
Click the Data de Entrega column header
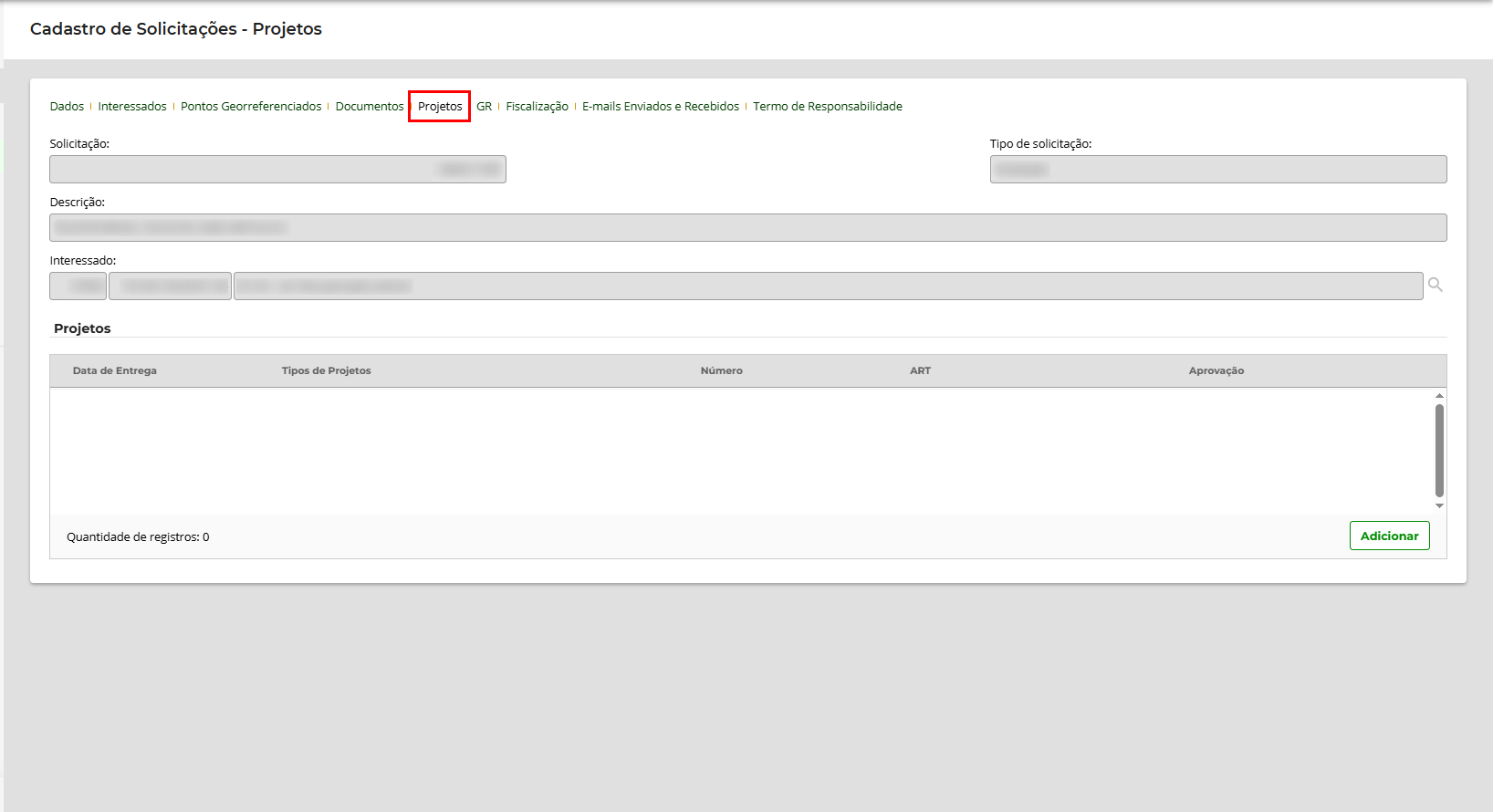[x=115, y=371]
